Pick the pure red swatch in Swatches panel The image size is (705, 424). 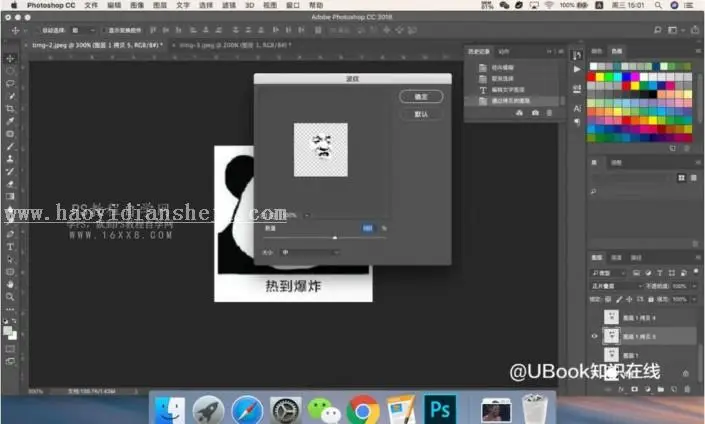[x=591, y=77]
